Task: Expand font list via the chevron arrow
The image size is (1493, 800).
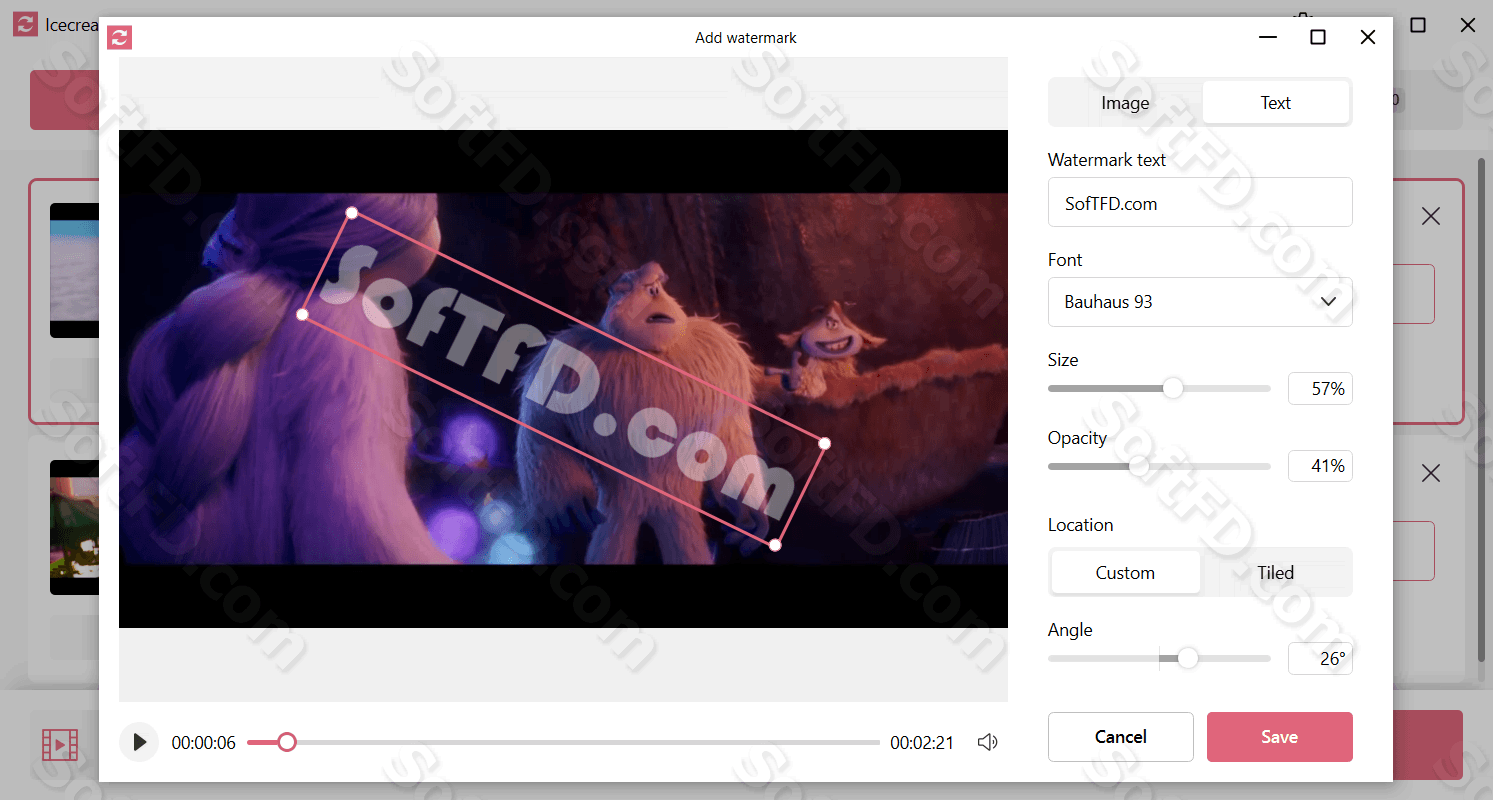Action: click(x=1329, y=302)
